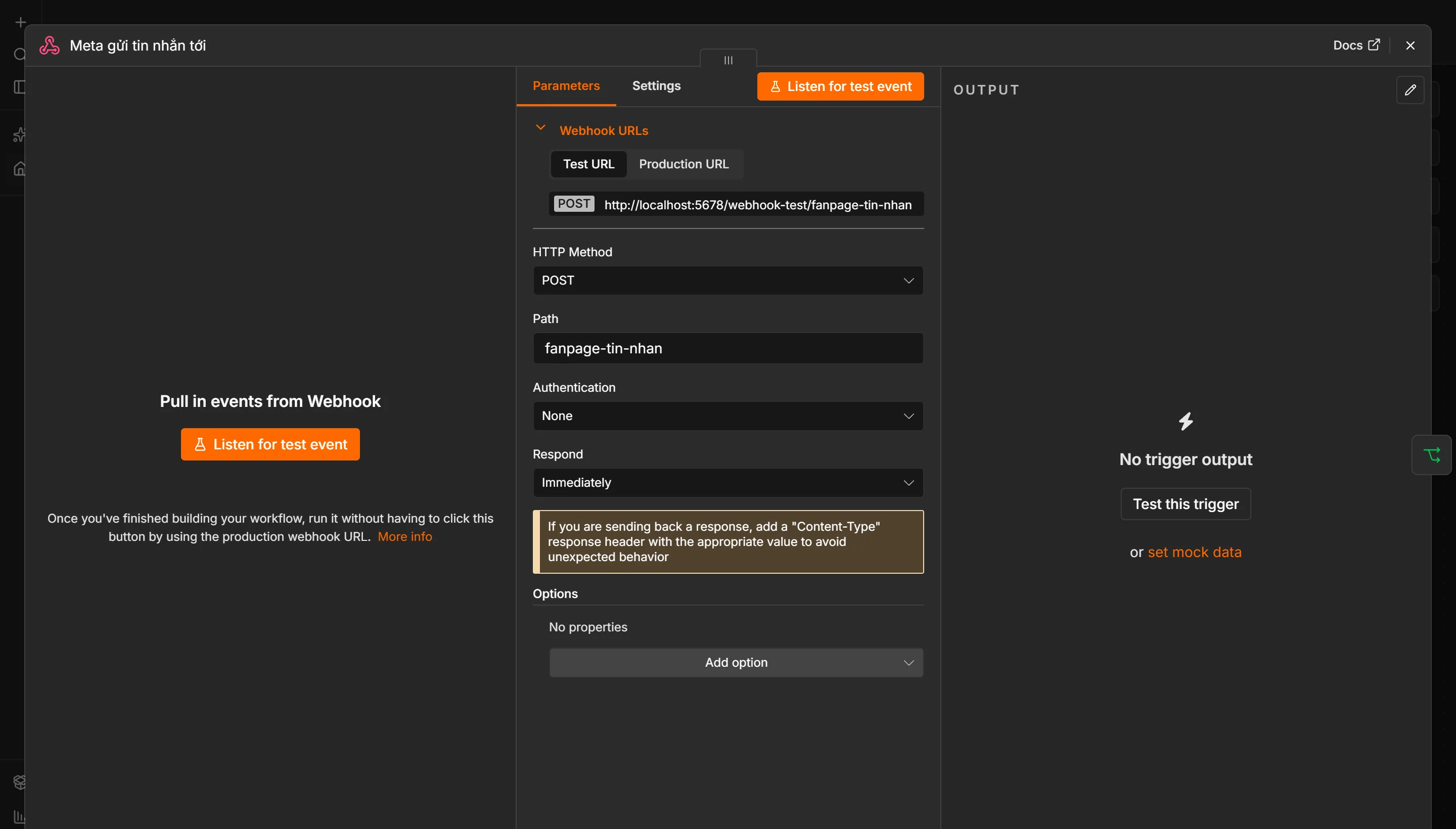Click the green branch icon on right edge
This screenshot has height=829, width=1456.
point(1431,455)
